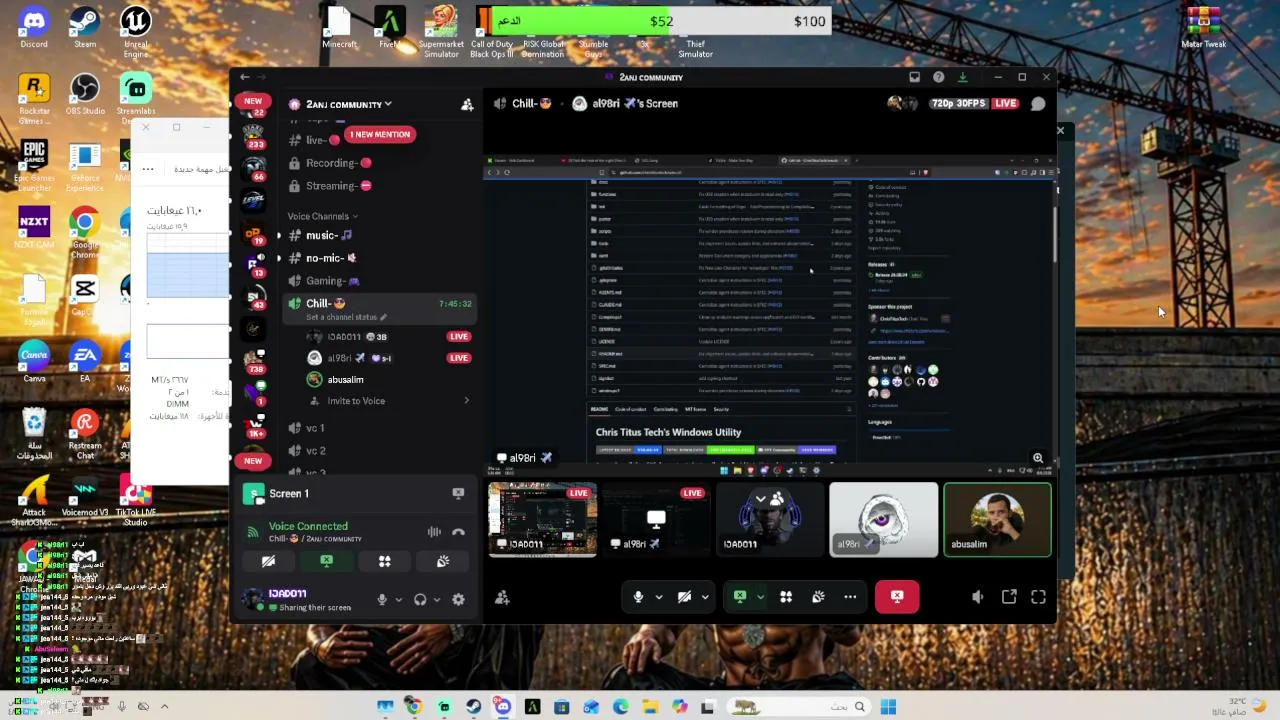Viewport: 1280px width, 720px height.
Task: Open noise suppression waveform icon
Action: pyautogui.click(x=434, y=532)
